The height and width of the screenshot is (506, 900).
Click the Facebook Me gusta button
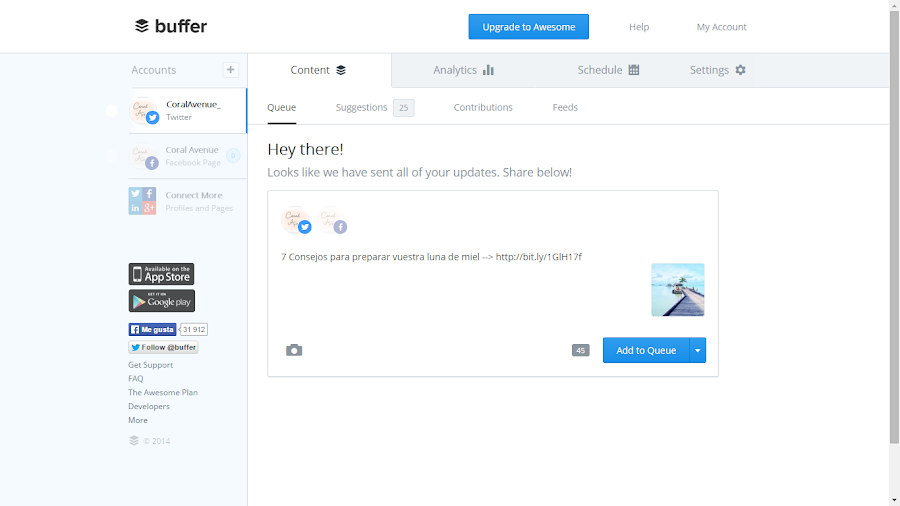click(x=152, y=329)
